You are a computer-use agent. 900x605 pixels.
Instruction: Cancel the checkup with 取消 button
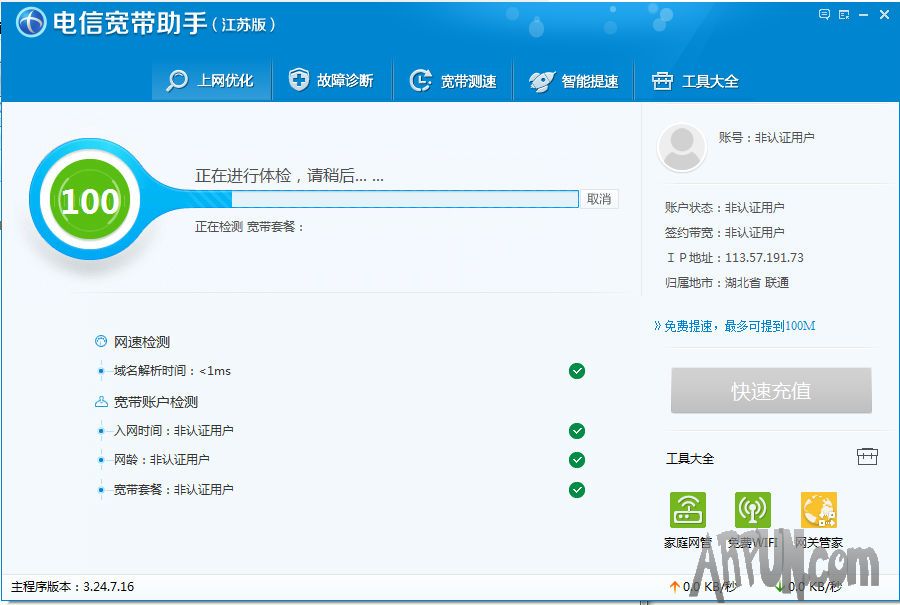click(599, 199)
